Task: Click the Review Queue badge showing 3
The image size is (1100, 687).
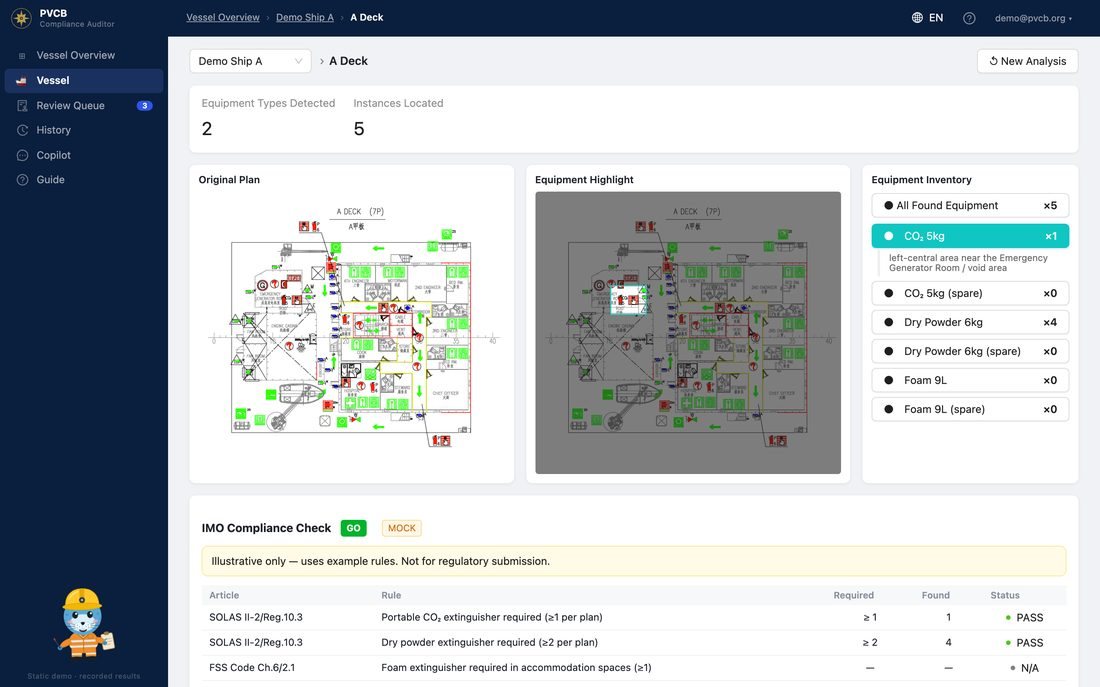Action: pyautogui.click(x=145, y=106)
